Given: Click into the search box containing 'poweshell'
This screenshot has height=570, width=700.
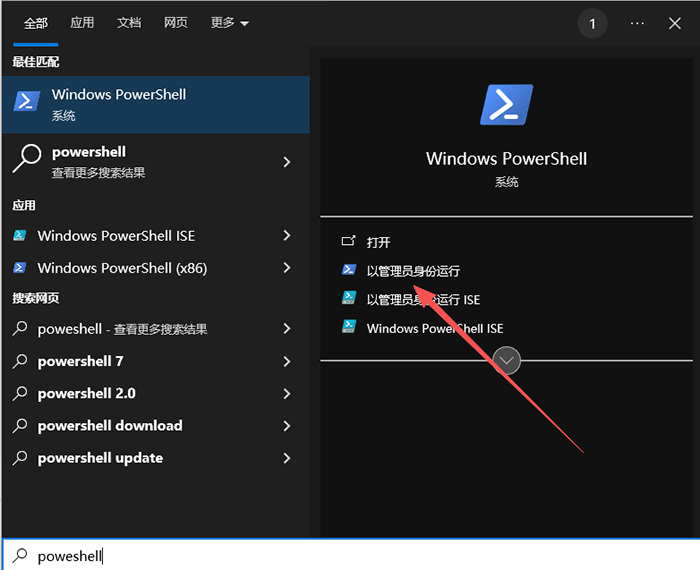Looking at the screenshot, I should (x=351, y=555).
